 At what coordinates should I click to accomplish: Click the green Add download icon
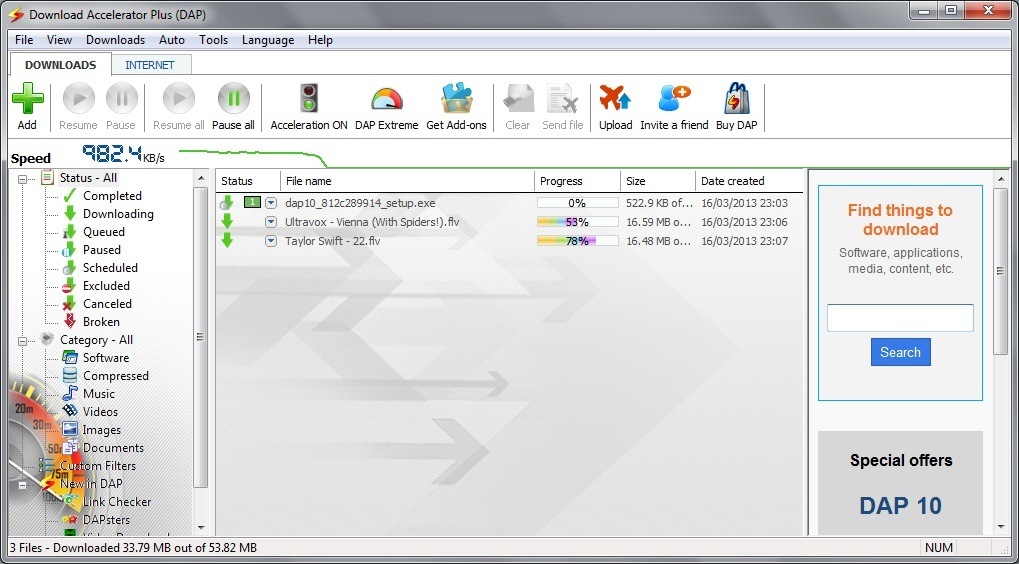click(x=27, y=99)
